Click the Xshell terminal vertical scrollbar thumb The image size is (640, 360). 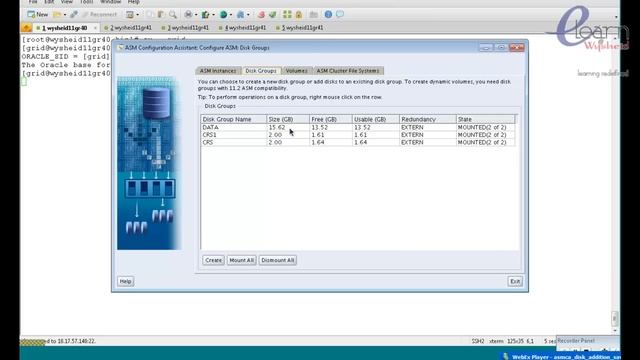[615, 318]
